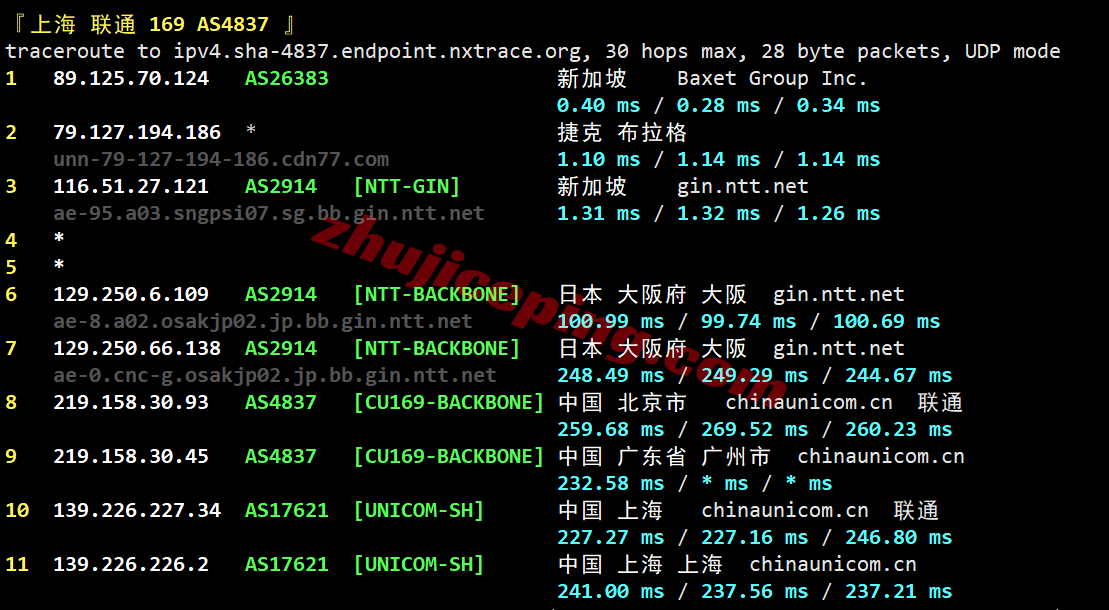Image resolution: width=1109 pixels, height=610 pixels.
Task: Select hostname ae-8.a02.osakjp02.jp.bb.gin.ntt.net
Action: (x=263, y=321)
